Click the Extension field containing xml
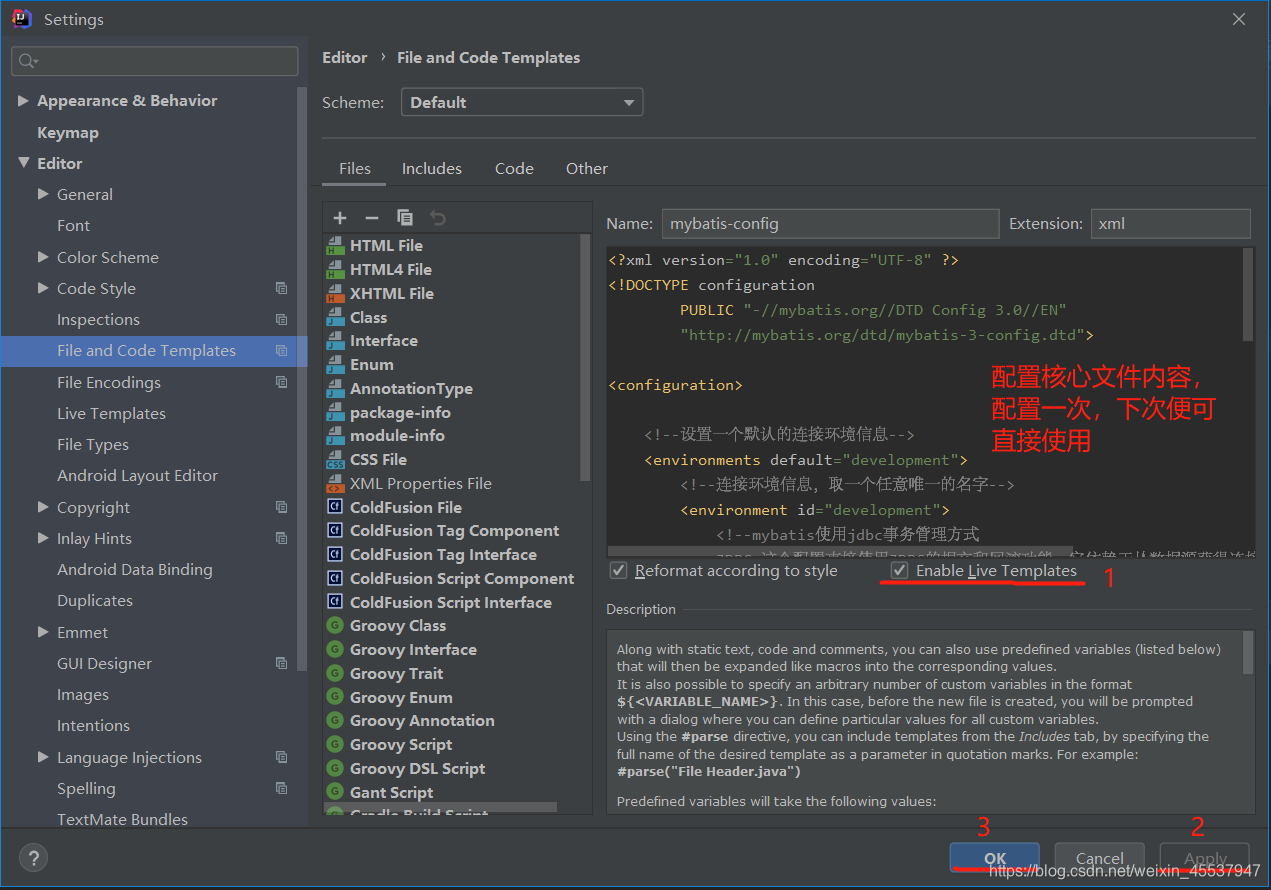1271x890 pixels. 1170,223
